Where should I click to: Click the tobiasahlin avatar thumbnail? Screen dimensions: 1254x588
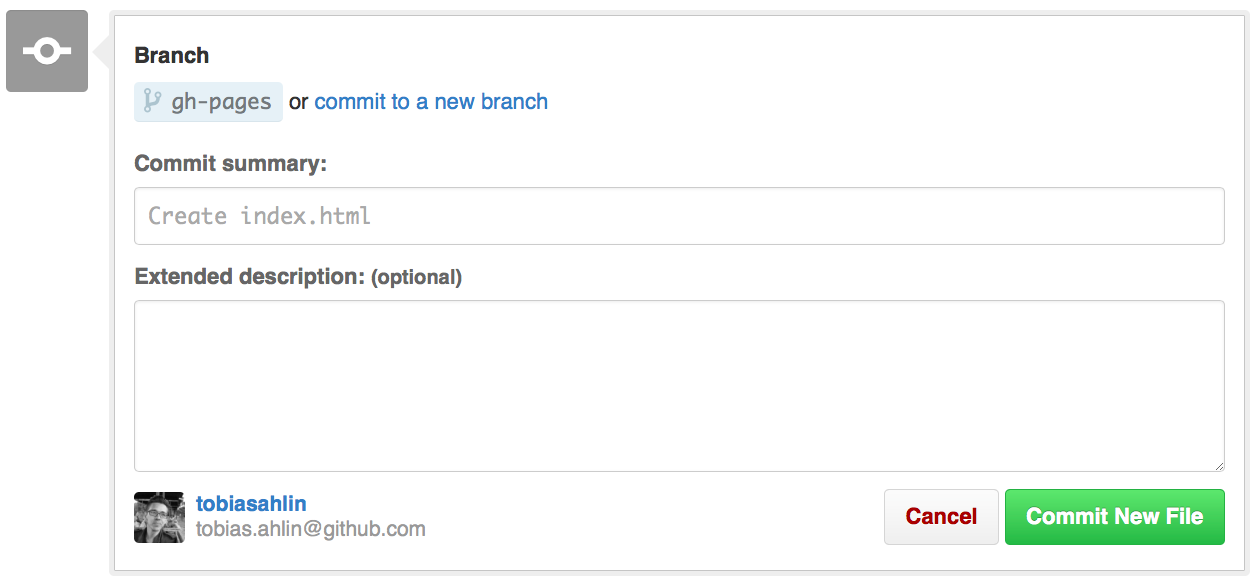[160, 517]
